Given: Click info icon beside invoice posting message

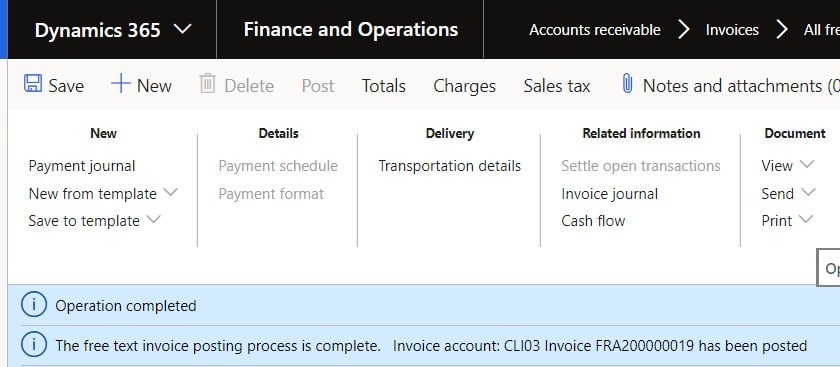Looking at the screenshot, I should click(x=33, y=346).
